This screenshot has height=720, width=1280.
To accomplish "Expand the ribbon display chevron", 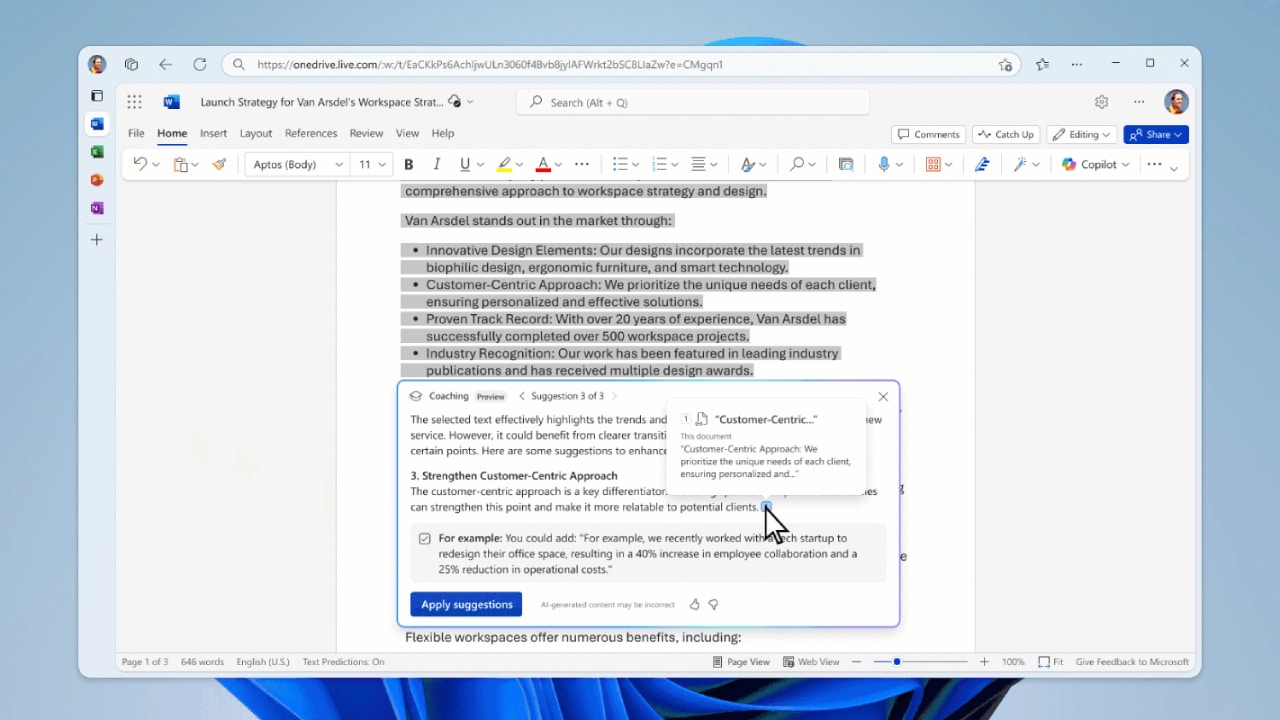I will pyautogui.click(x=1174, y=168).
